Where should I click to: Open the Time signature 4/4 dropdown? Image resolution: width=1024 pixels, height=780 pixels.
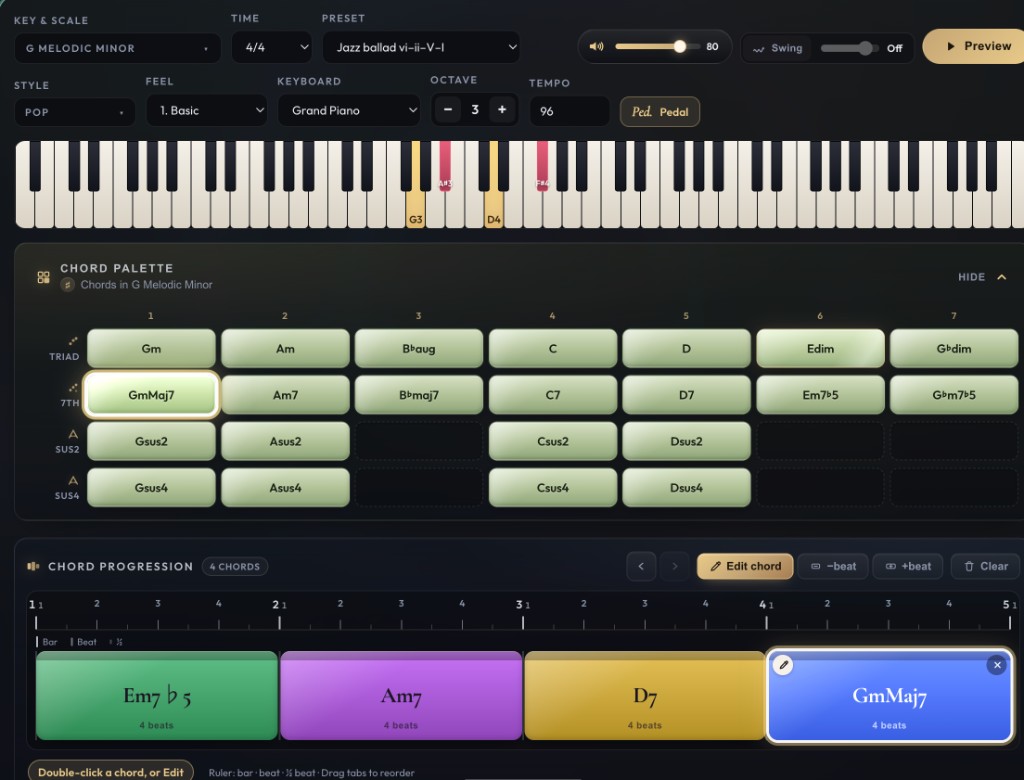[272, 47]
